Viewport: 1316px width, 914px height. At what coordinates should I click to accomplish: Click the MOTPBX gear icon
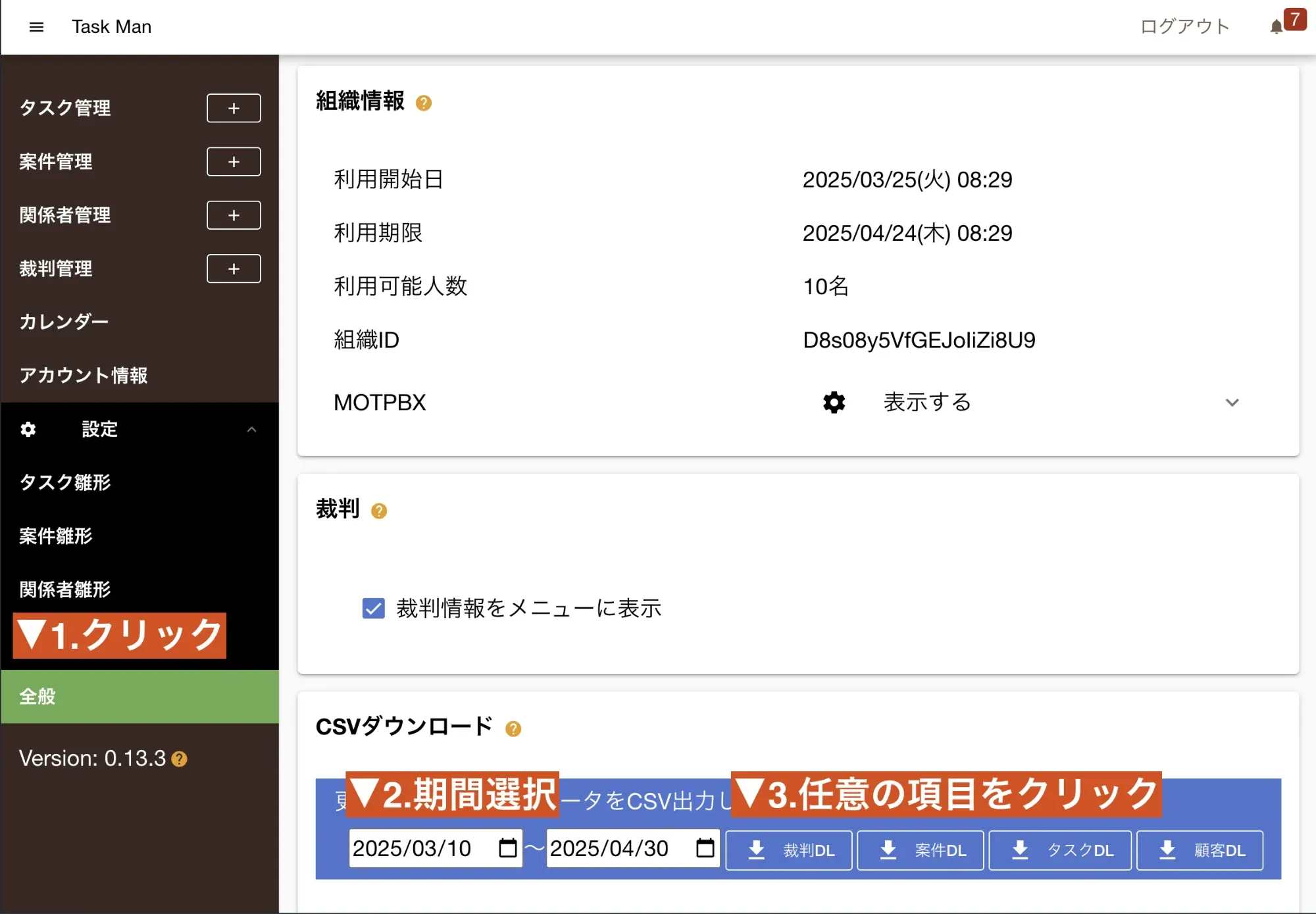834,402
